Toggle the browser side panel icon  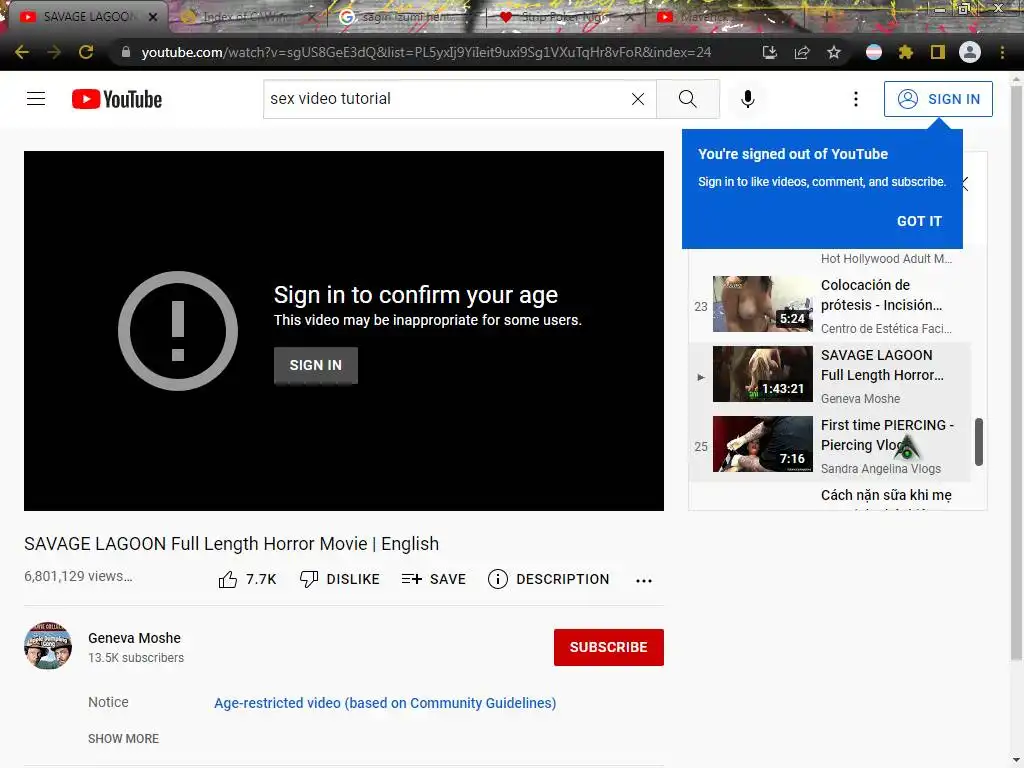(x=938, y=52)
